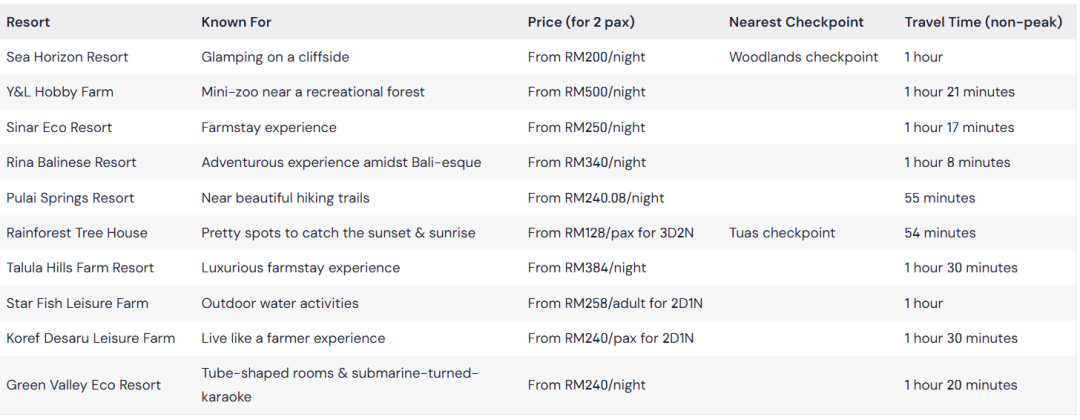Click Sea Horizon Resort name
Image resolution: width=1080 pixels, height=420 pixels.
tap(68, 57)
